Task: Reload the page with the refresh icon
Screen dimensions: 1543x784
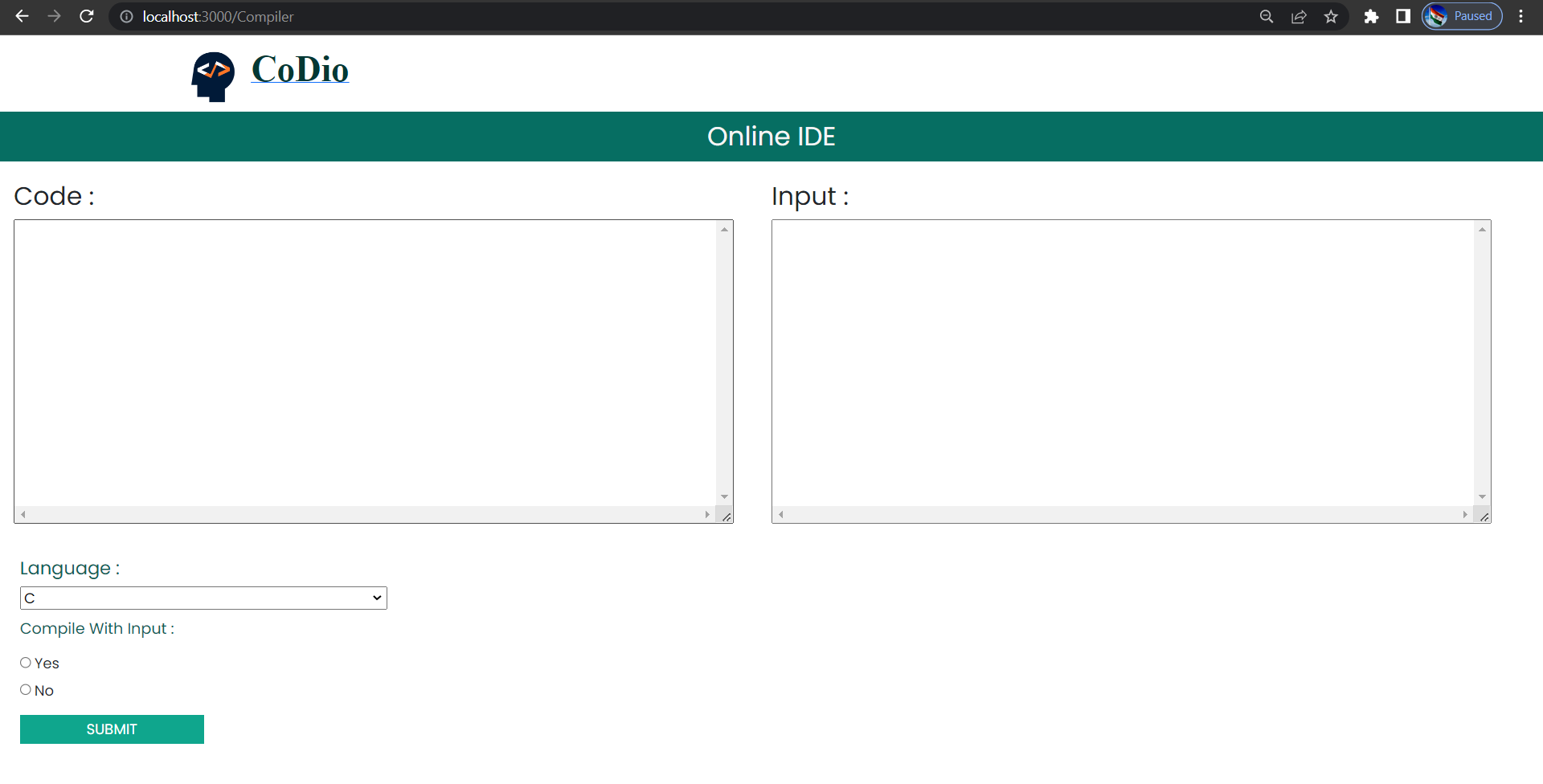Action: (87, 16)
